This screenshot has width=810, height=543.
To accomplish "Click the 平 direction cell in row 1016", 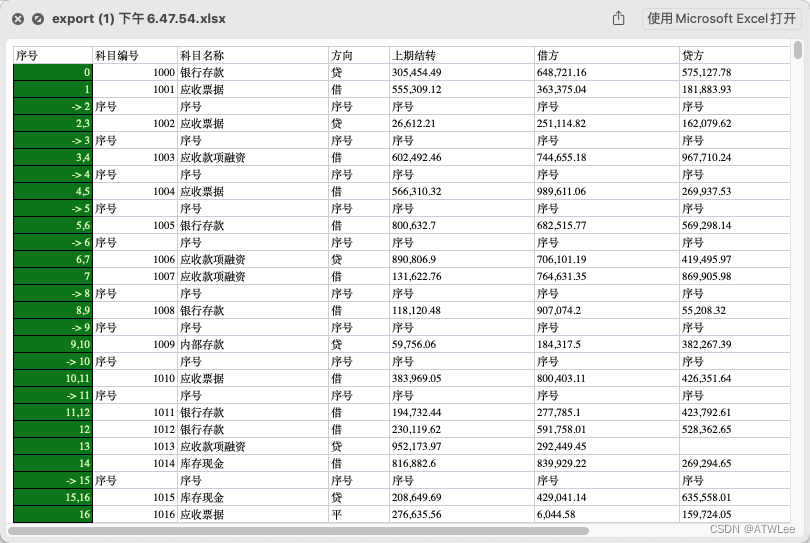I will click(359, 515).
